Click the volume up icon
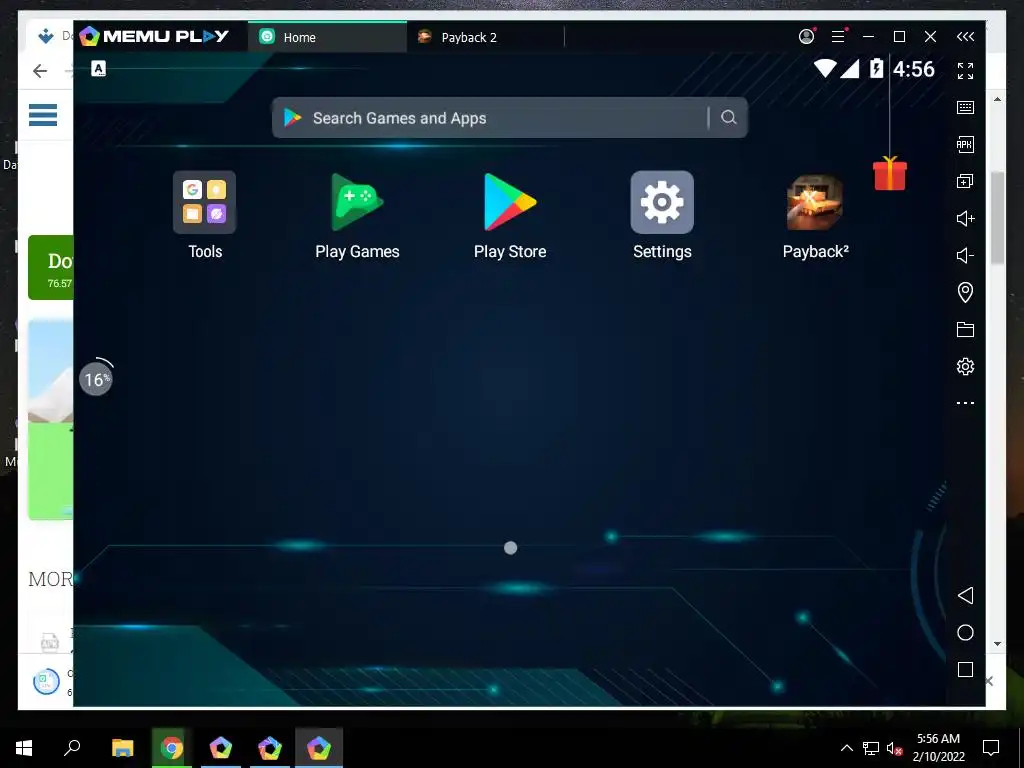The height and width of the screenshot is (768, 1024). tap(965, 218)
